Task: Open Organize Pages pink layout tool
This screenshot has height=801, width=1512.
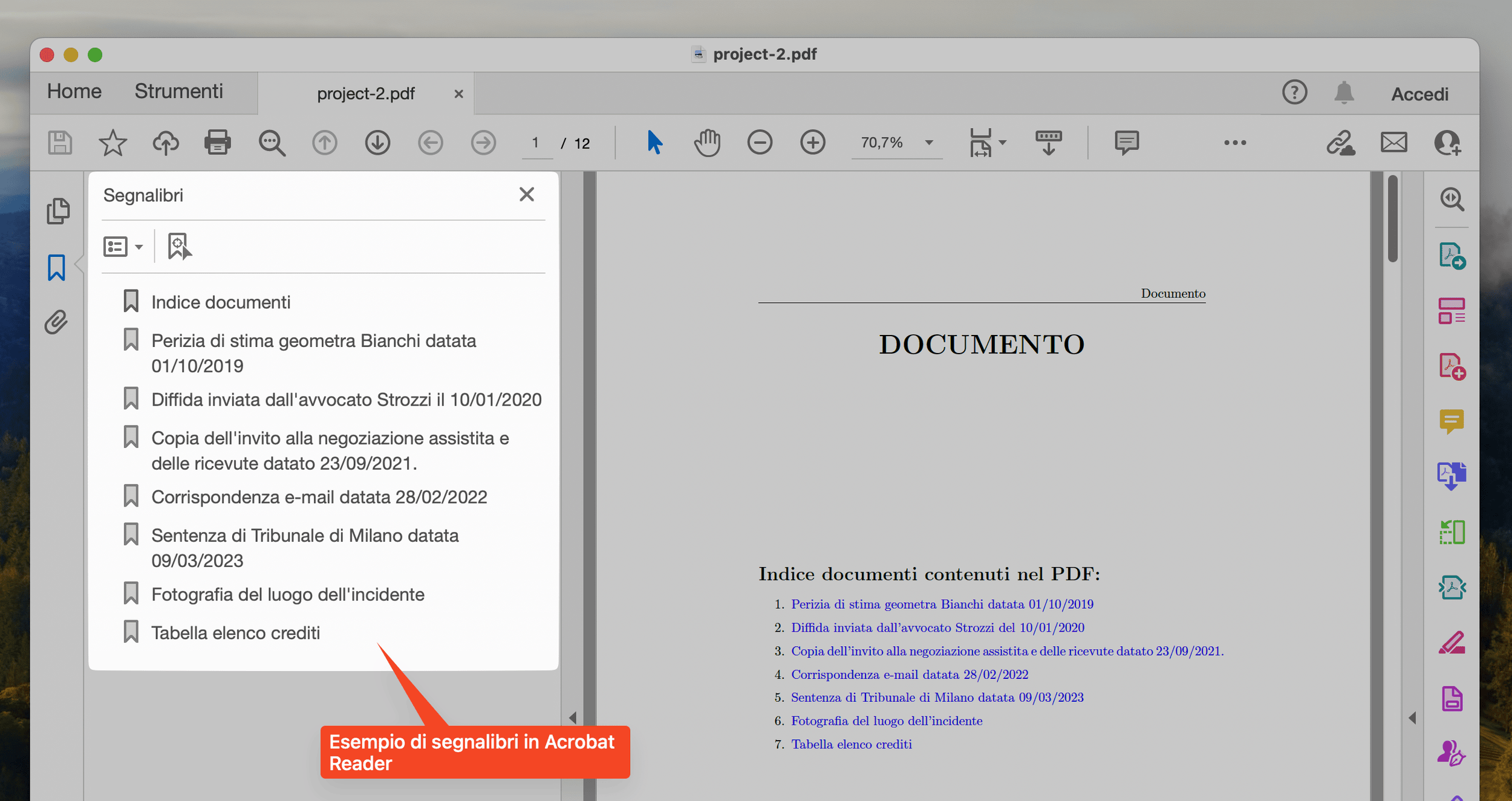Action: tap(1452, 311)
